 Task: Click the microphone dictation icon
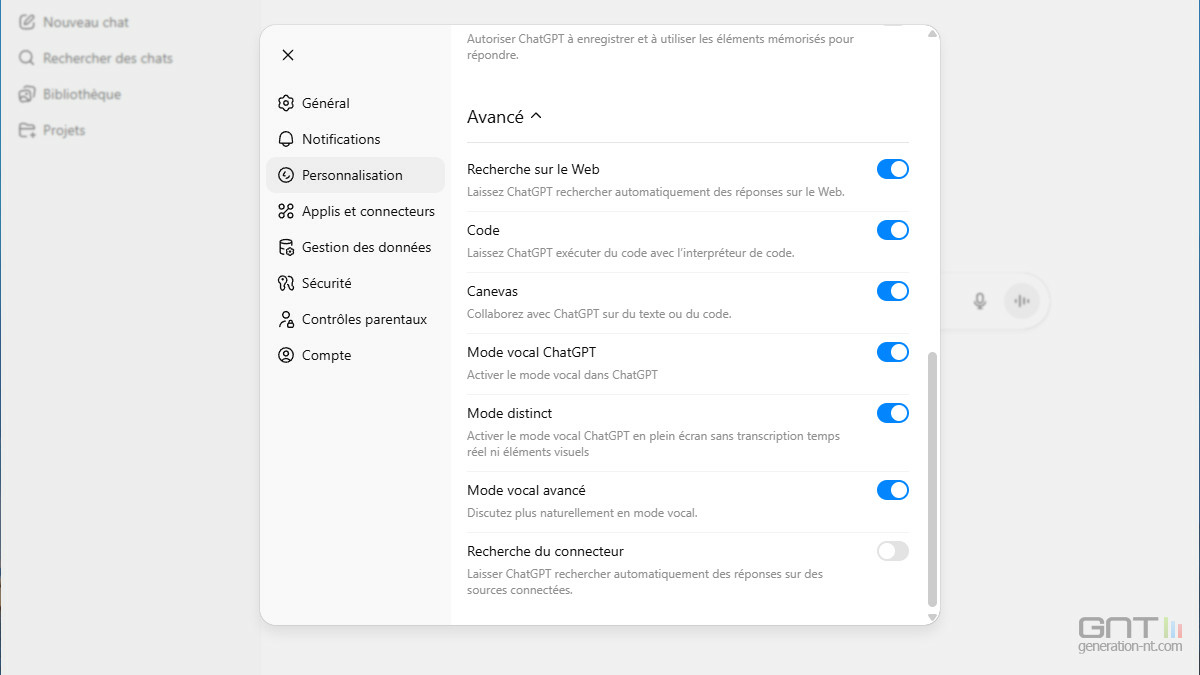(x=980, y=301)
